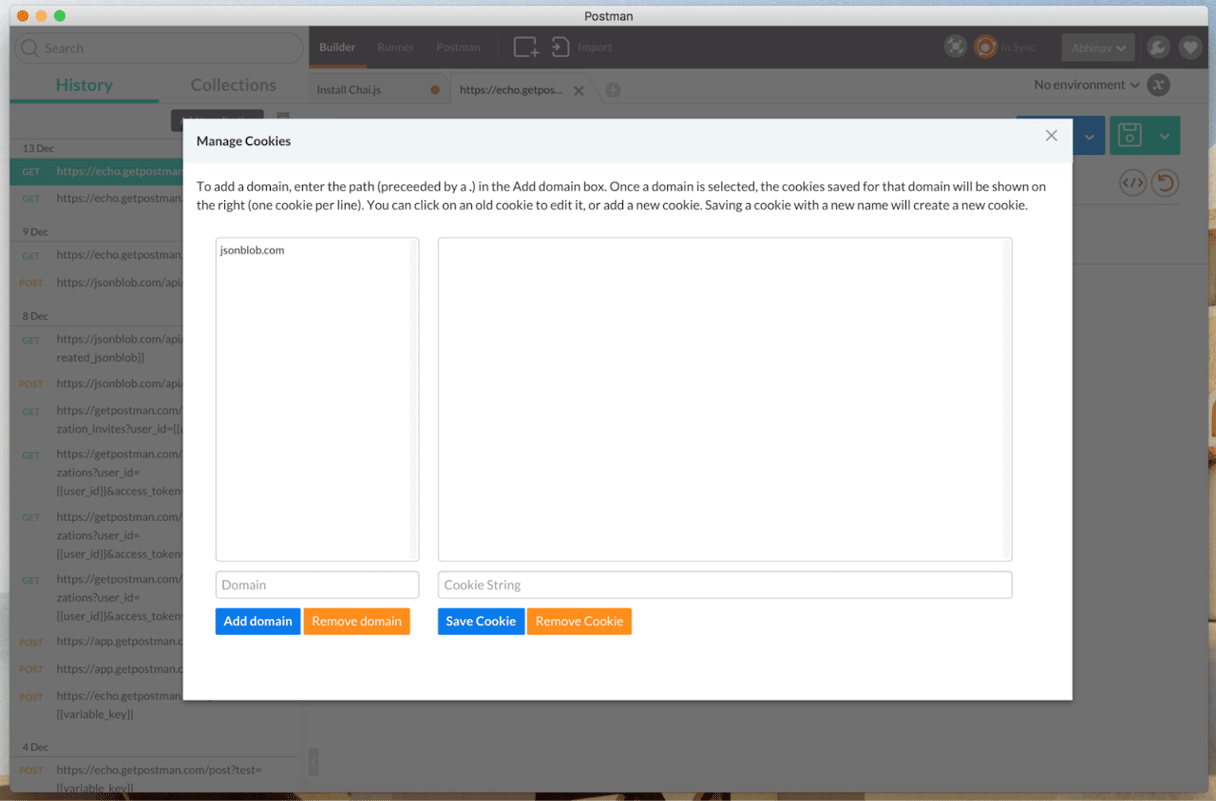
Task: Focus the Cookie String input field
Action: (724, 585)
